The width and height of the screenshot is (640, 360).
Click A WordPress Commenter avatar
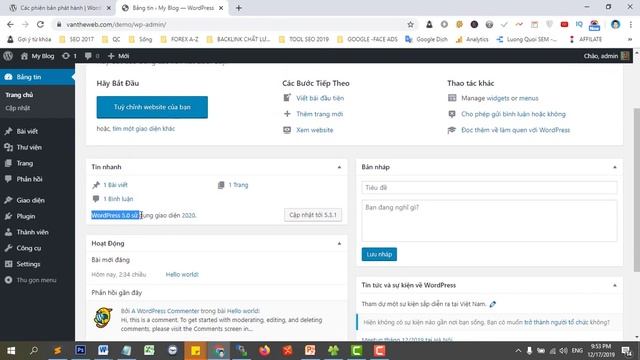click(103, 318)
